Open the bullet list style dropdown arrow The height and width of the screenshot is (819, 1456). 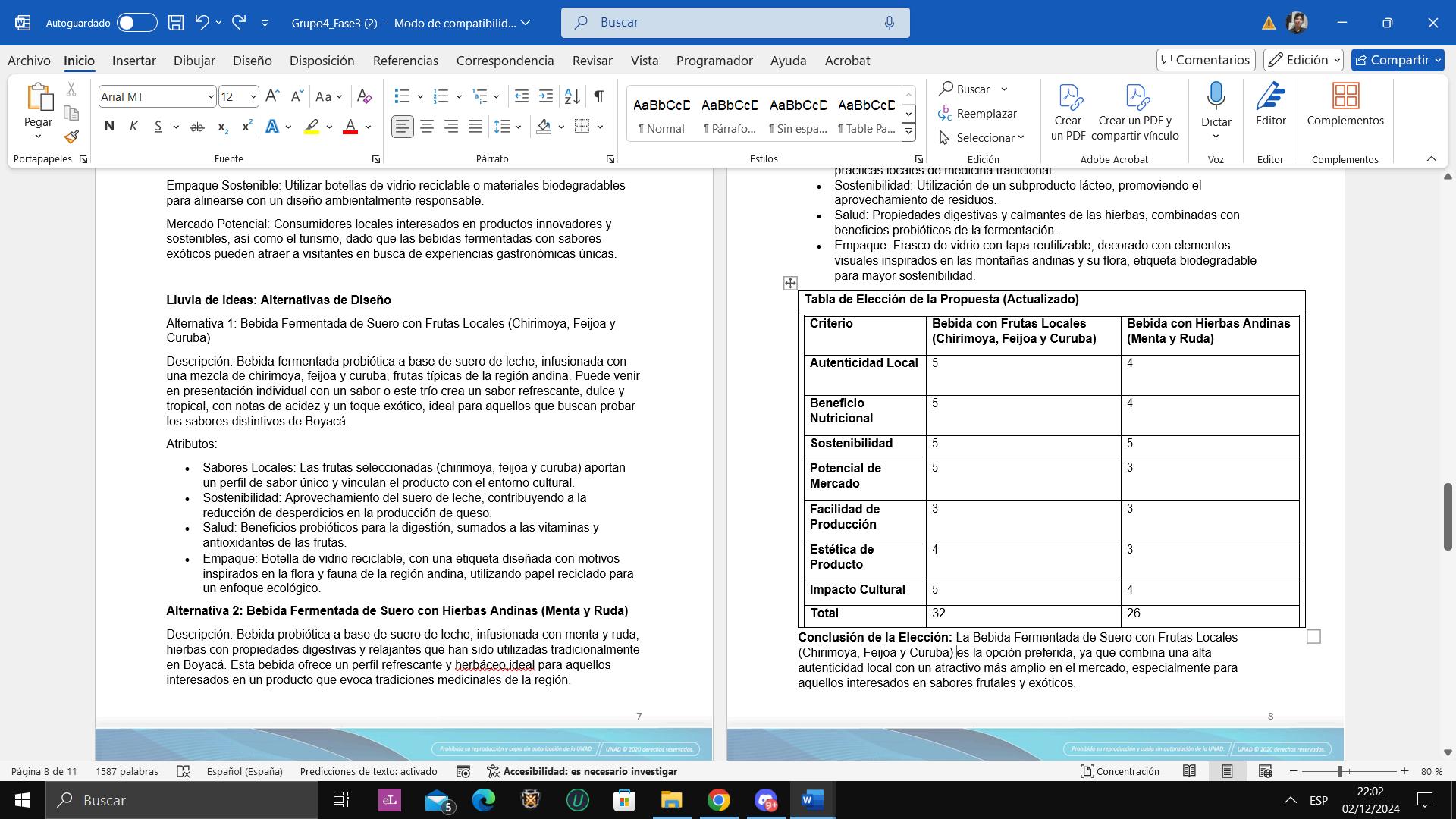420,96
